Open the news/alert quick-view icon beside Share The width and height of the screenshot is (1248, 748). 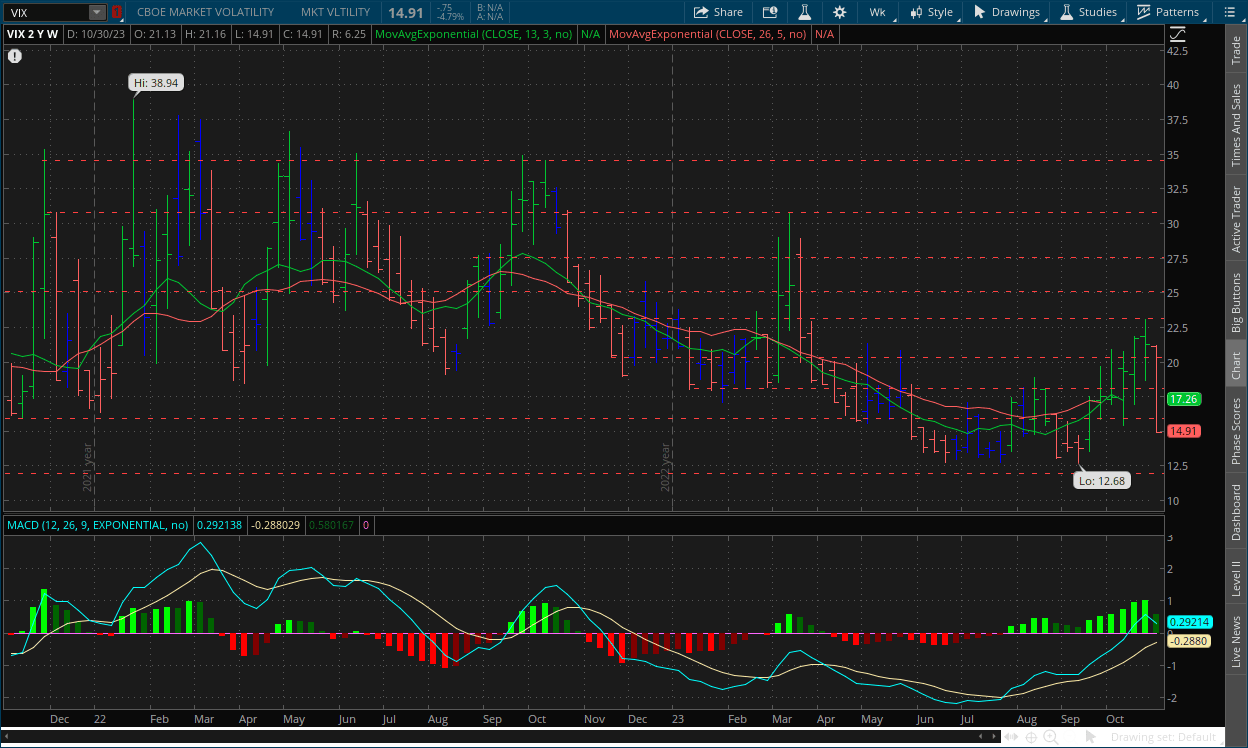pos(769,12)
